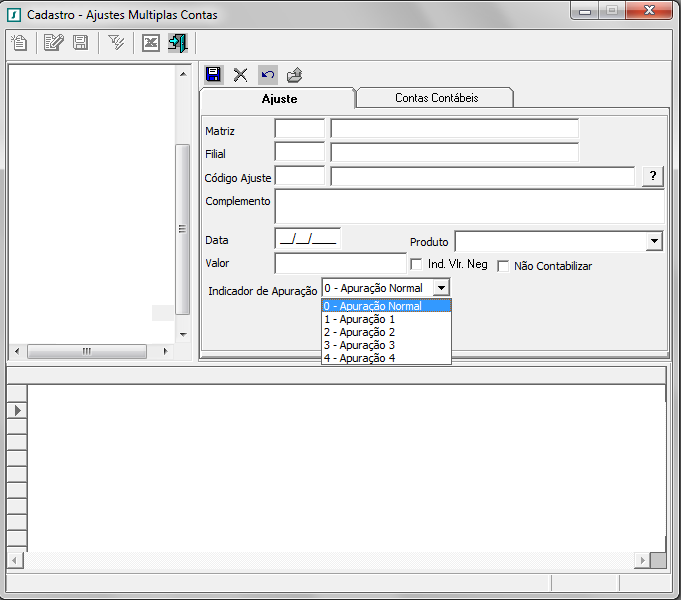
Task: Open the Produto dropdown
Action: [654, 241]
